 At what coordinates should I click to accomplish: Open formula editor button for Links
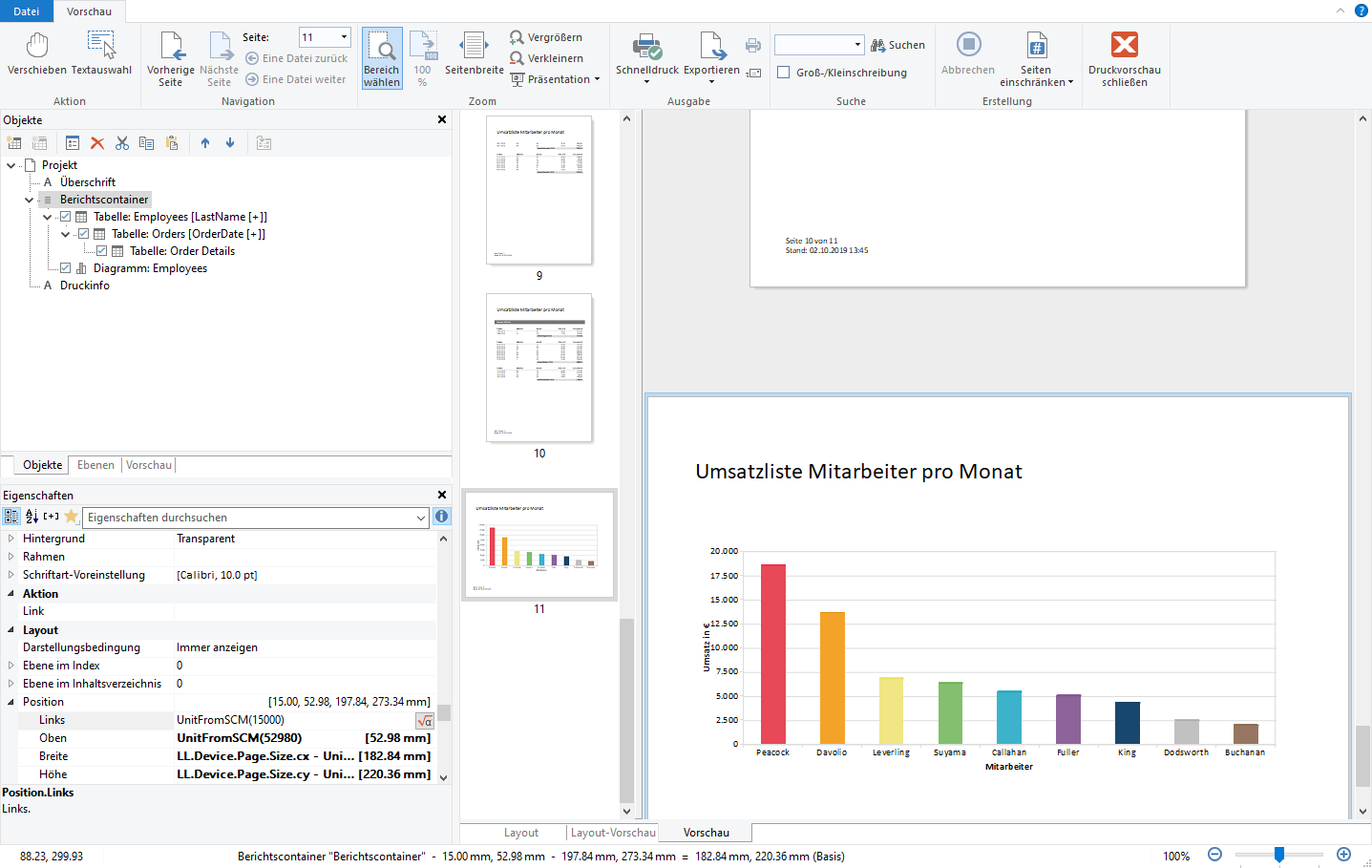425,721
